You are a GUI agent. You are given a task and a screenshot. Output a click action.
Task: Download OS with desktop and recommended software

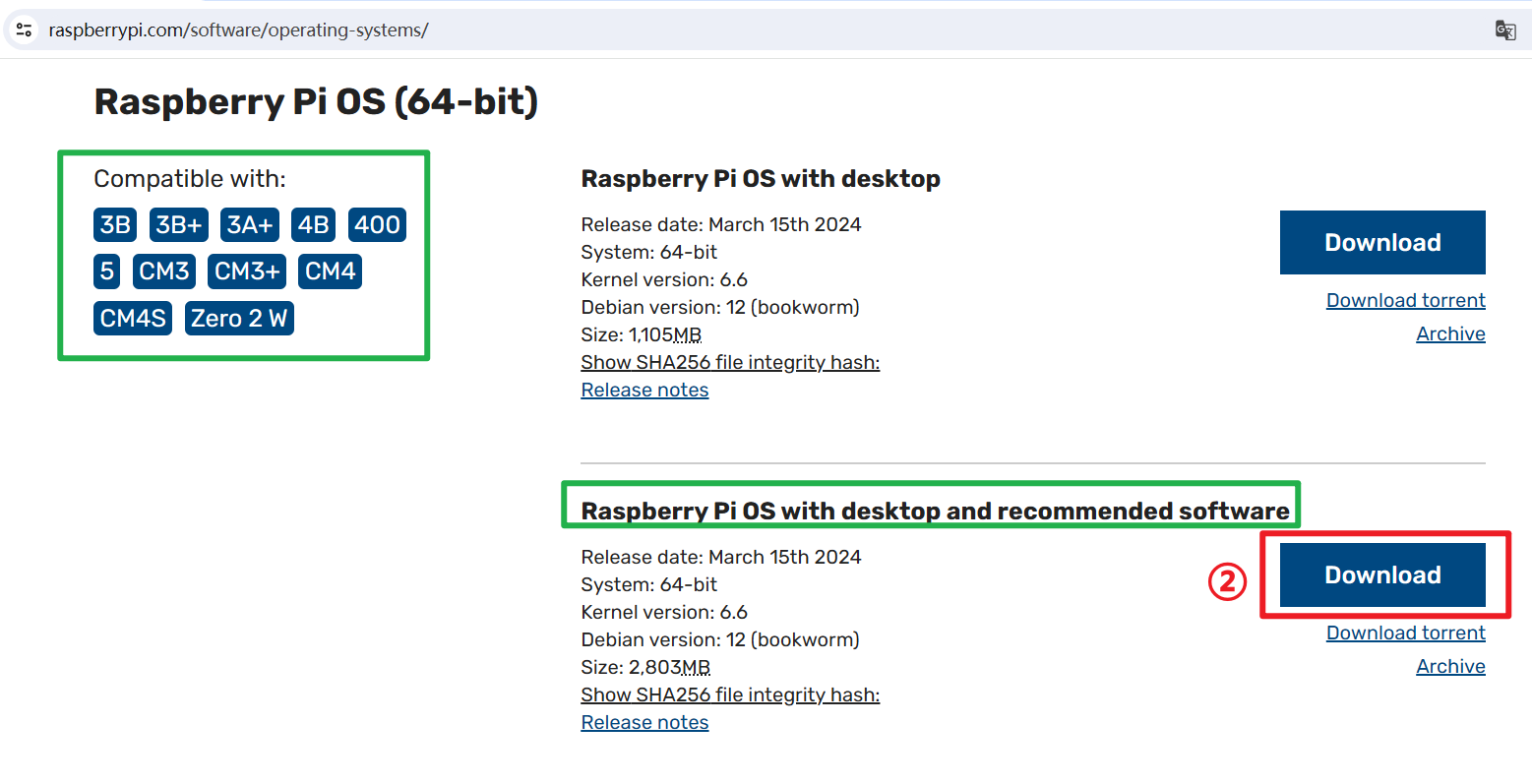[1382, 574]
